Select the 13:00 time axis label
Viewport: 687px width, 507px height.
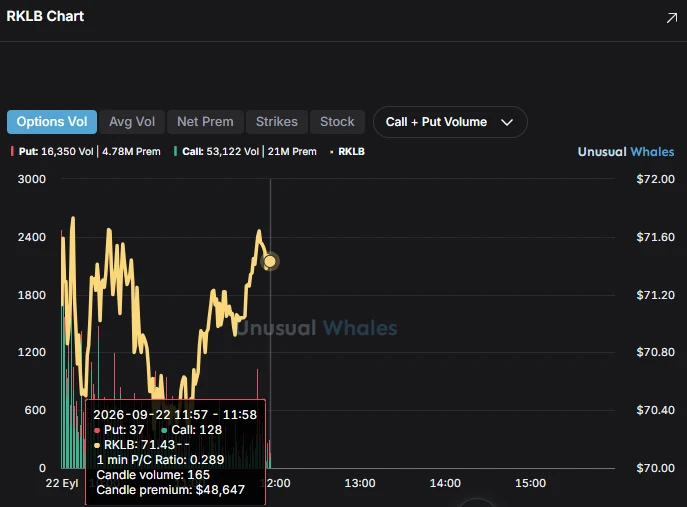[x=360, y=483]
